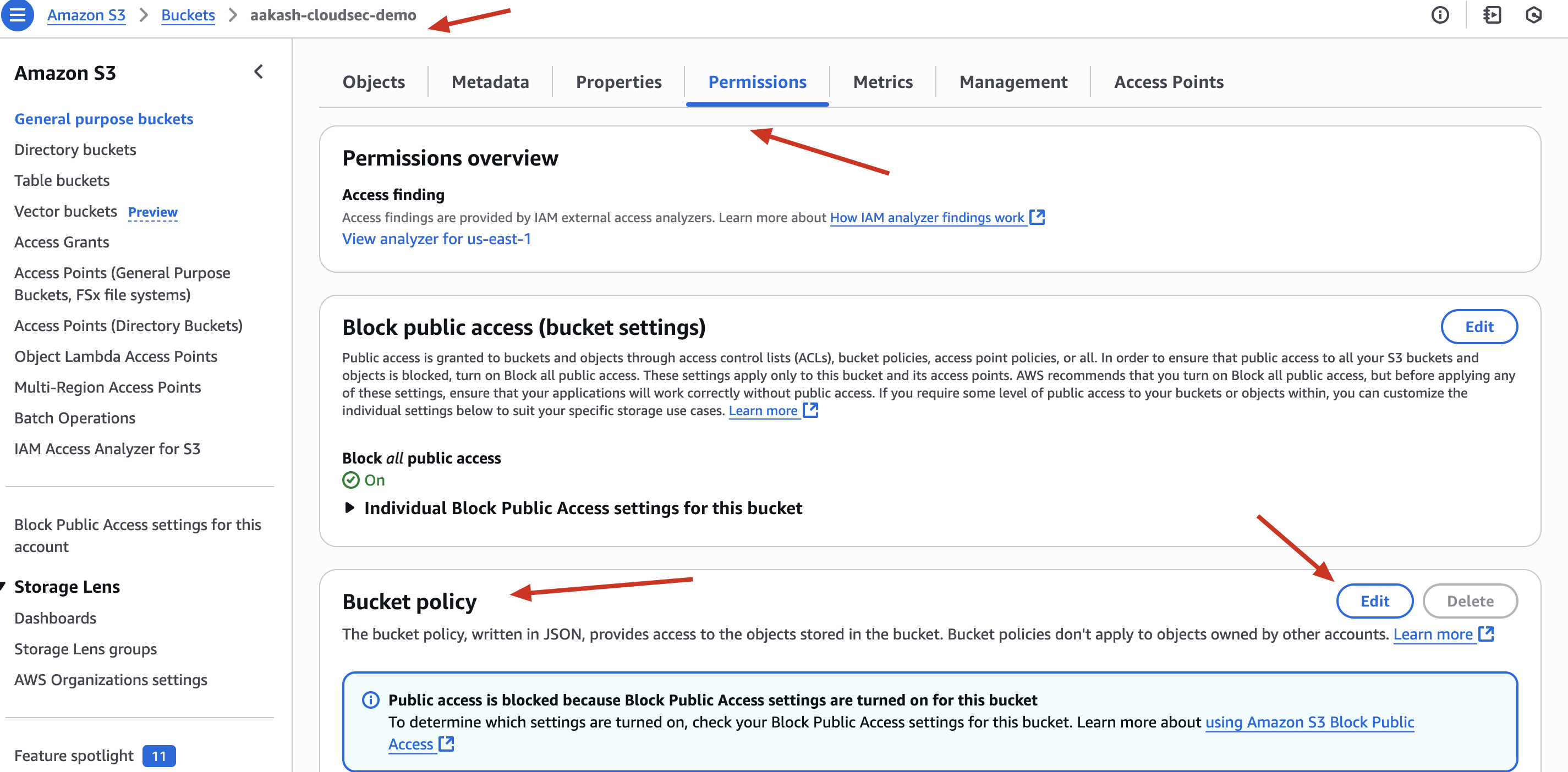Click Delete bucket policy button
Viewport: 1568px width, 772px height.
click(x=1470, y=601)
